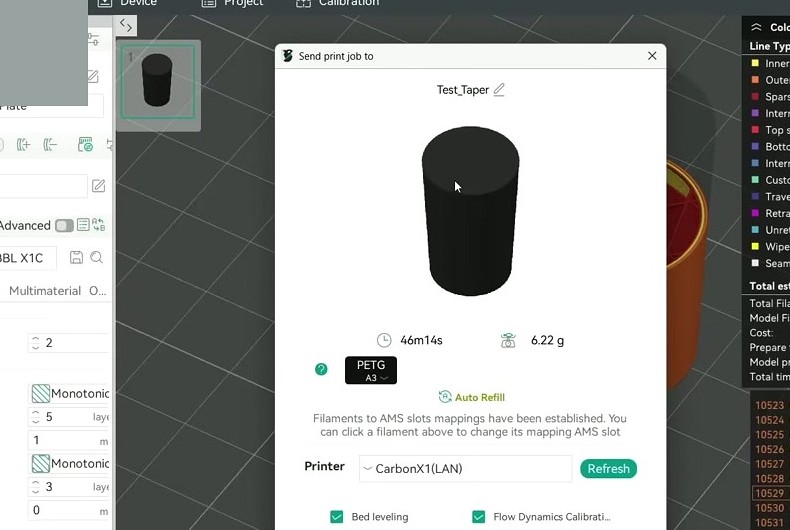Screen dimensions: 790x530
Task: Search process settings magnifier icon
Action: [x=96, y=257]
